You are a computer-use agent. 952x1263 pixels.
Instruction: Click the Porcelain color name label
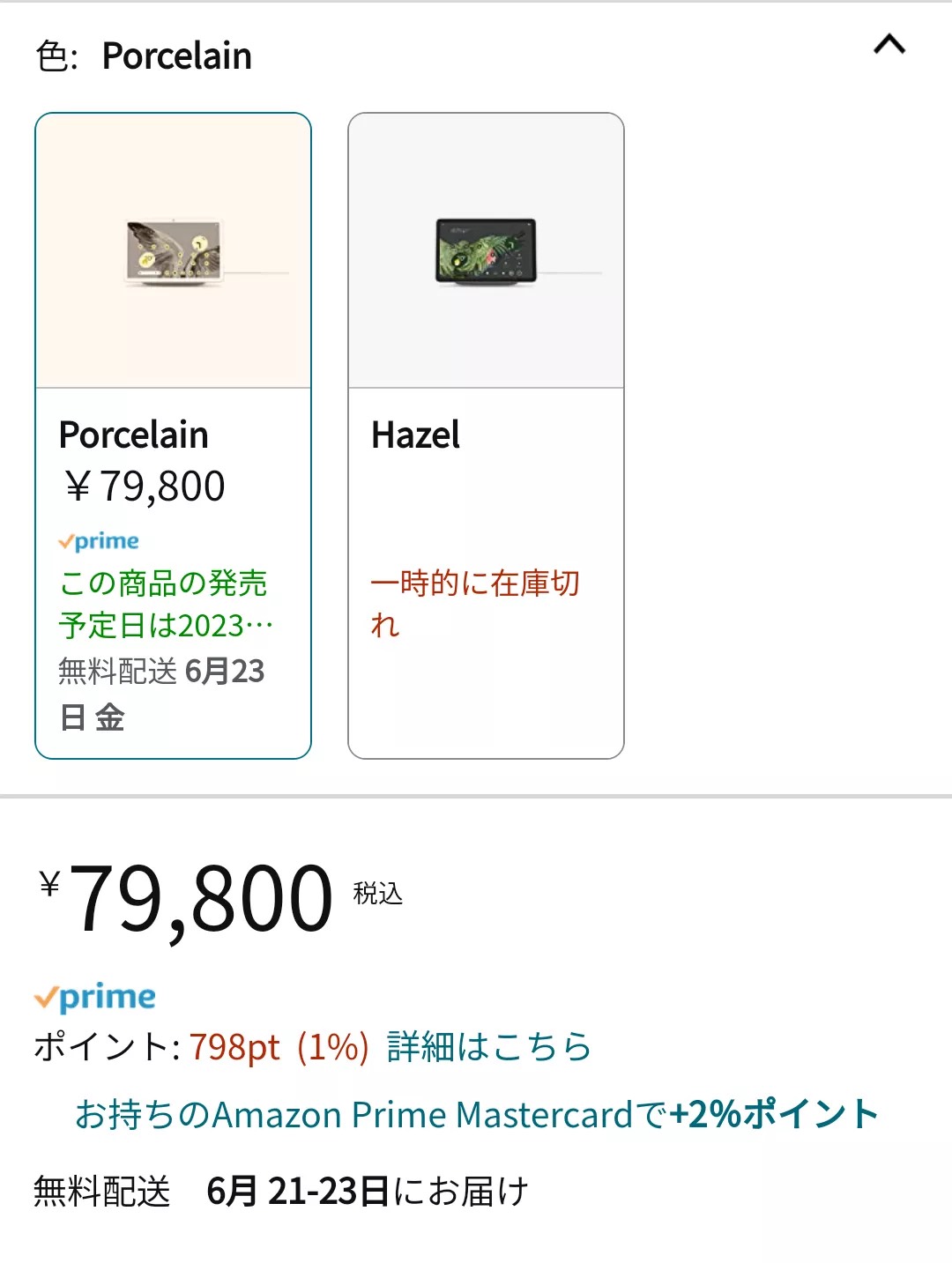[134, 435]
